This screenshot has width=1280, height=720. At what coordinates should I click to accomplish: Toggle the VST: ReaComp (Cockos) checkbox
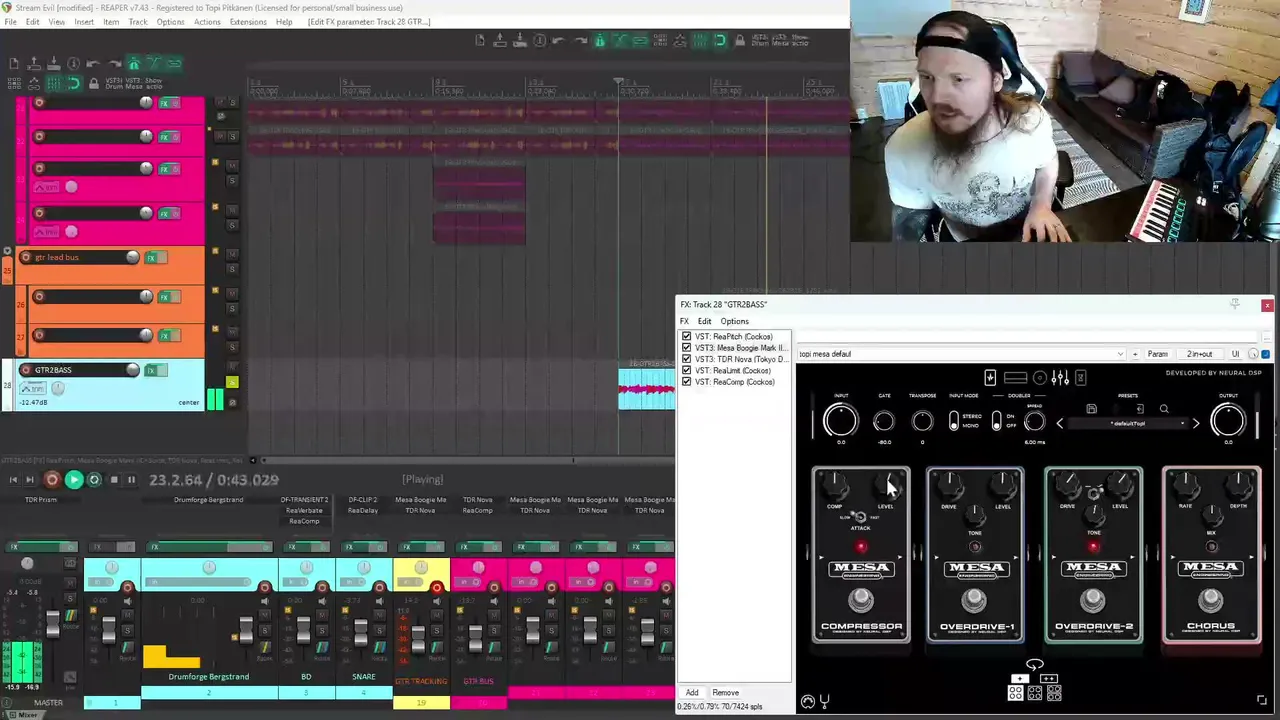click(x=686, y=382)
